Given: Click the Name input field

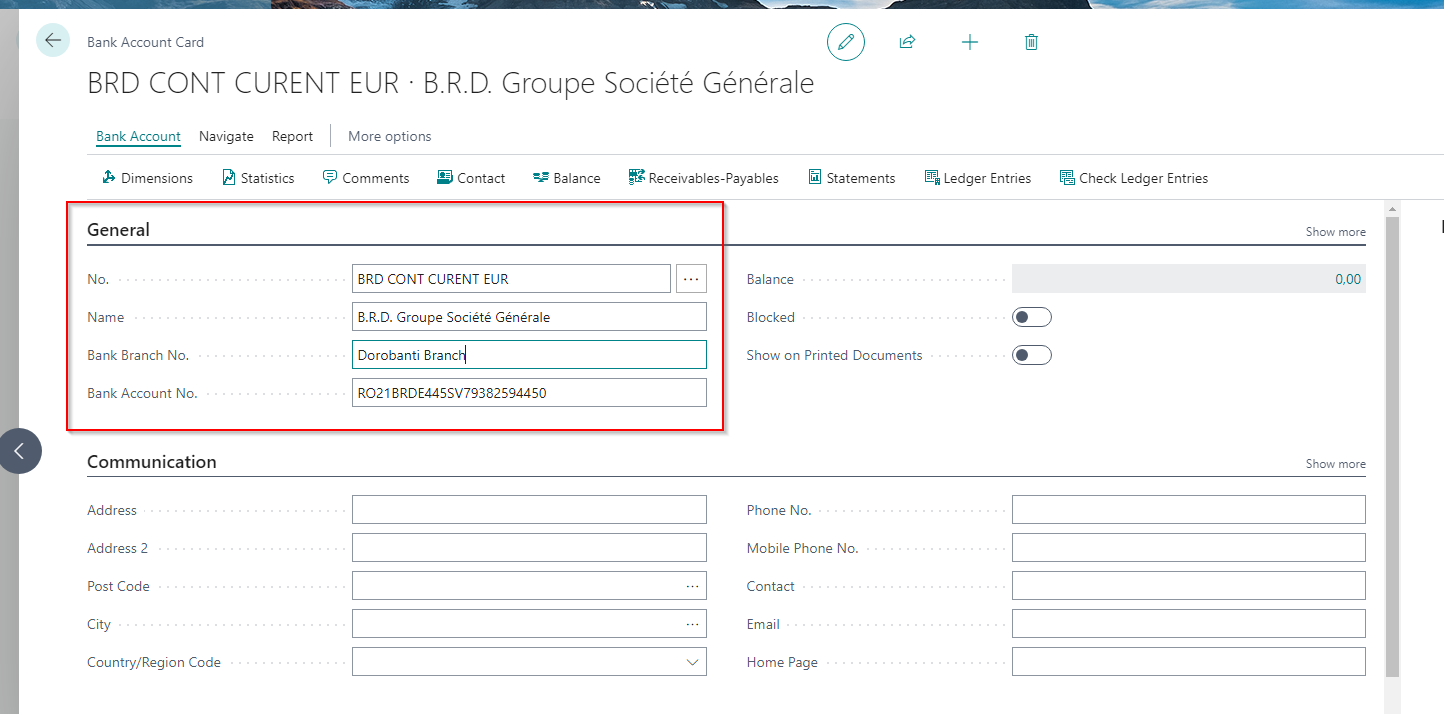Looking at the screenshot, I should point(529,317).
